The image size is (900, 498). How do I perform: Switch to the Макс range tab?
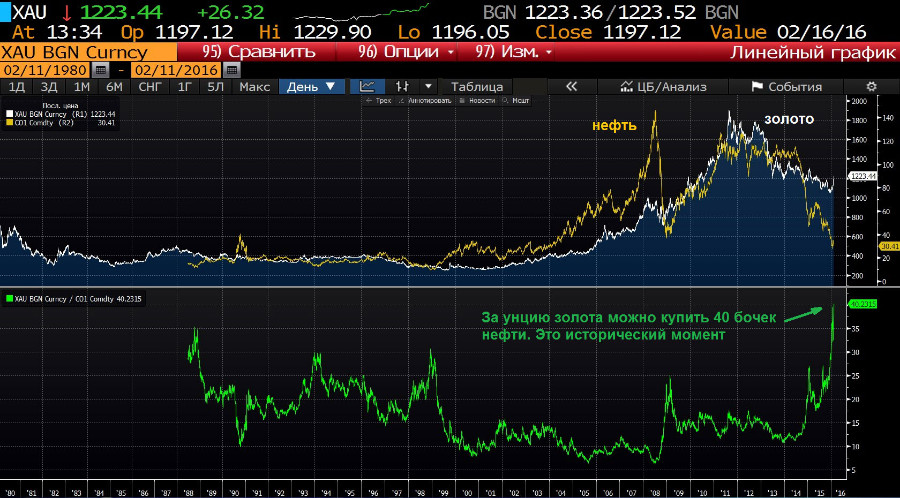(x=255, y=87)
